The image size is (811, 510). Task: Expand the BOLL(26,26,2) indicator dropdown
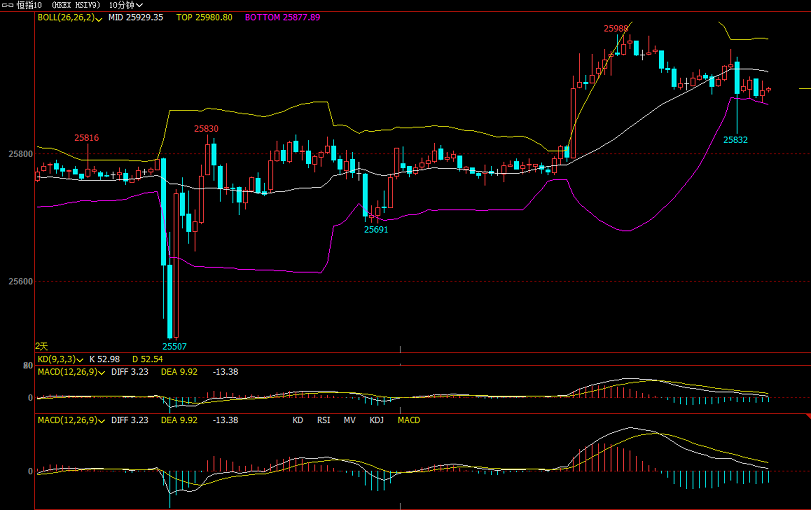point(70,18)
